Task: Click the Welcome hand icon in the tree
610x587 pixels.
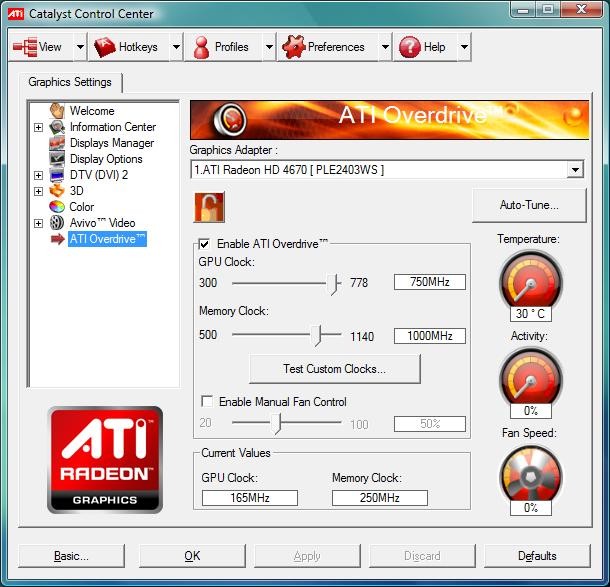Action: coord(57,110)
